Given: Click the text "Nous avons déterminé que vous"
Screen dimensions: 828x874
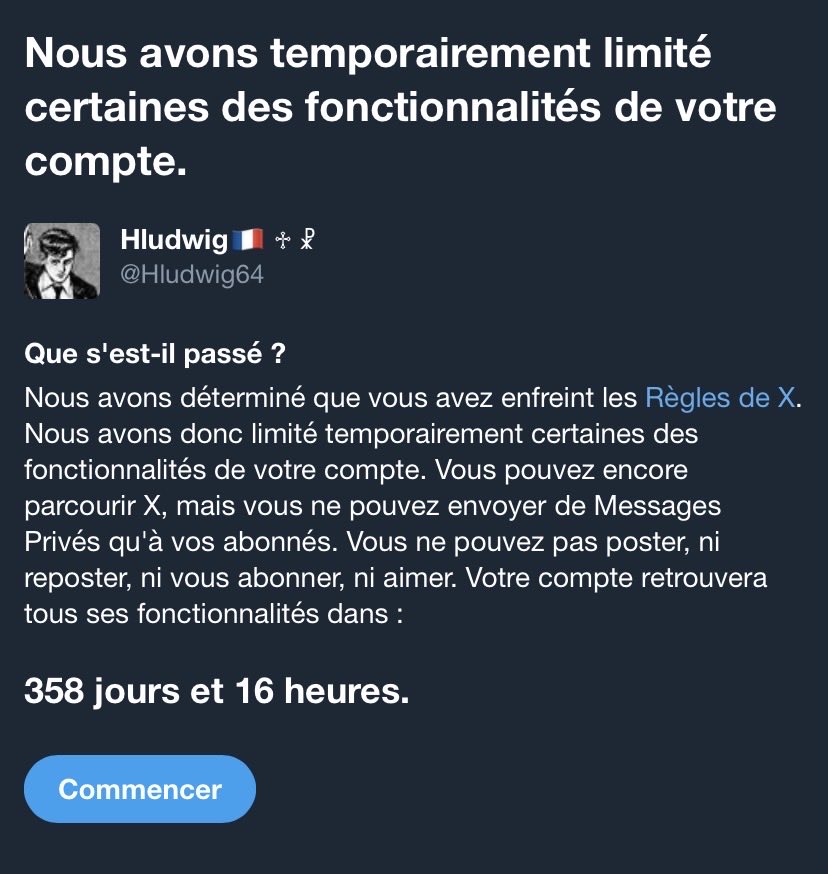Looking at the screenshot, I should 226,398.
